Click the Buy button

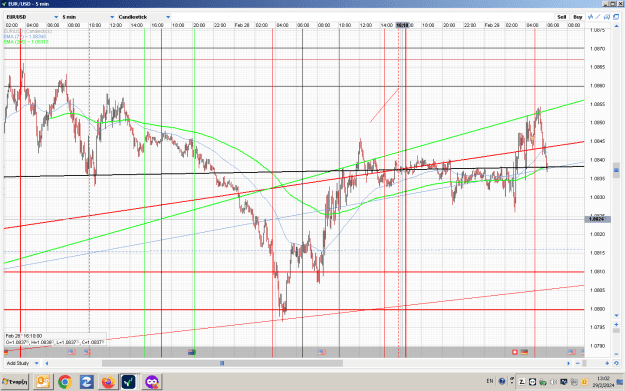click(x=578, y=17)
